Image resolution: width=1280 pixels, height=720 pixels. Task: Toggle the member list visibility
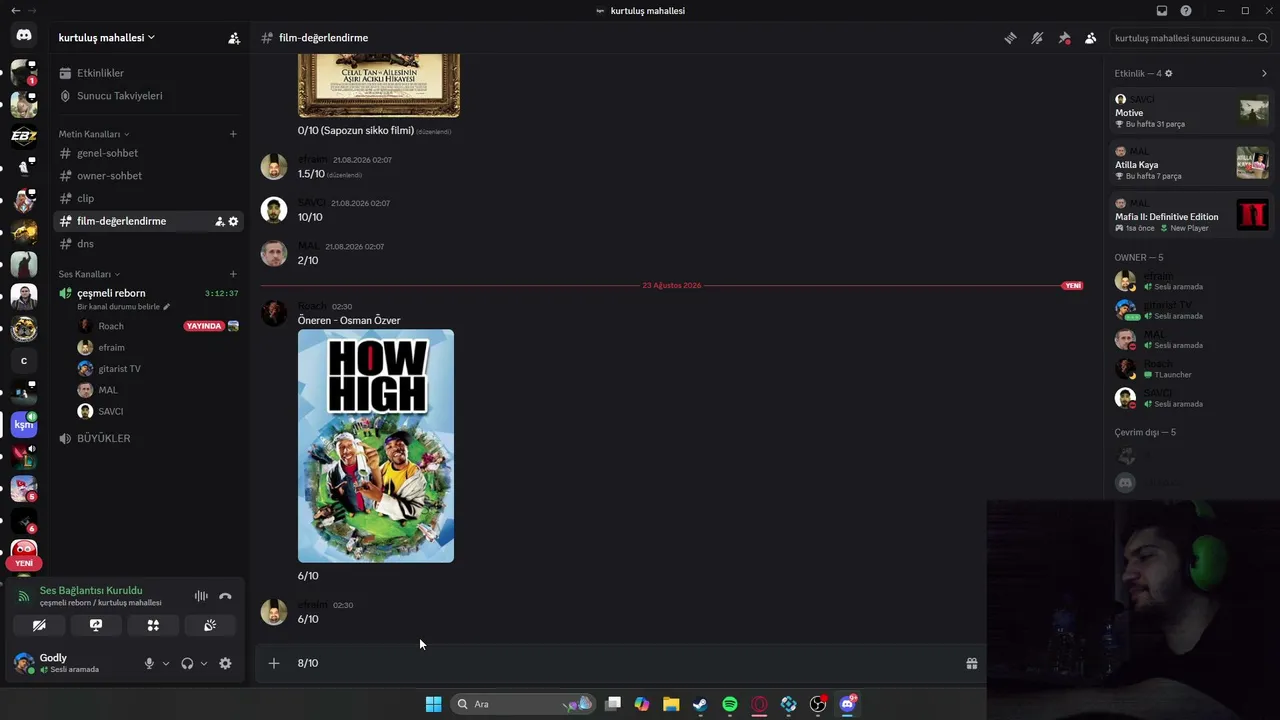1091,38
